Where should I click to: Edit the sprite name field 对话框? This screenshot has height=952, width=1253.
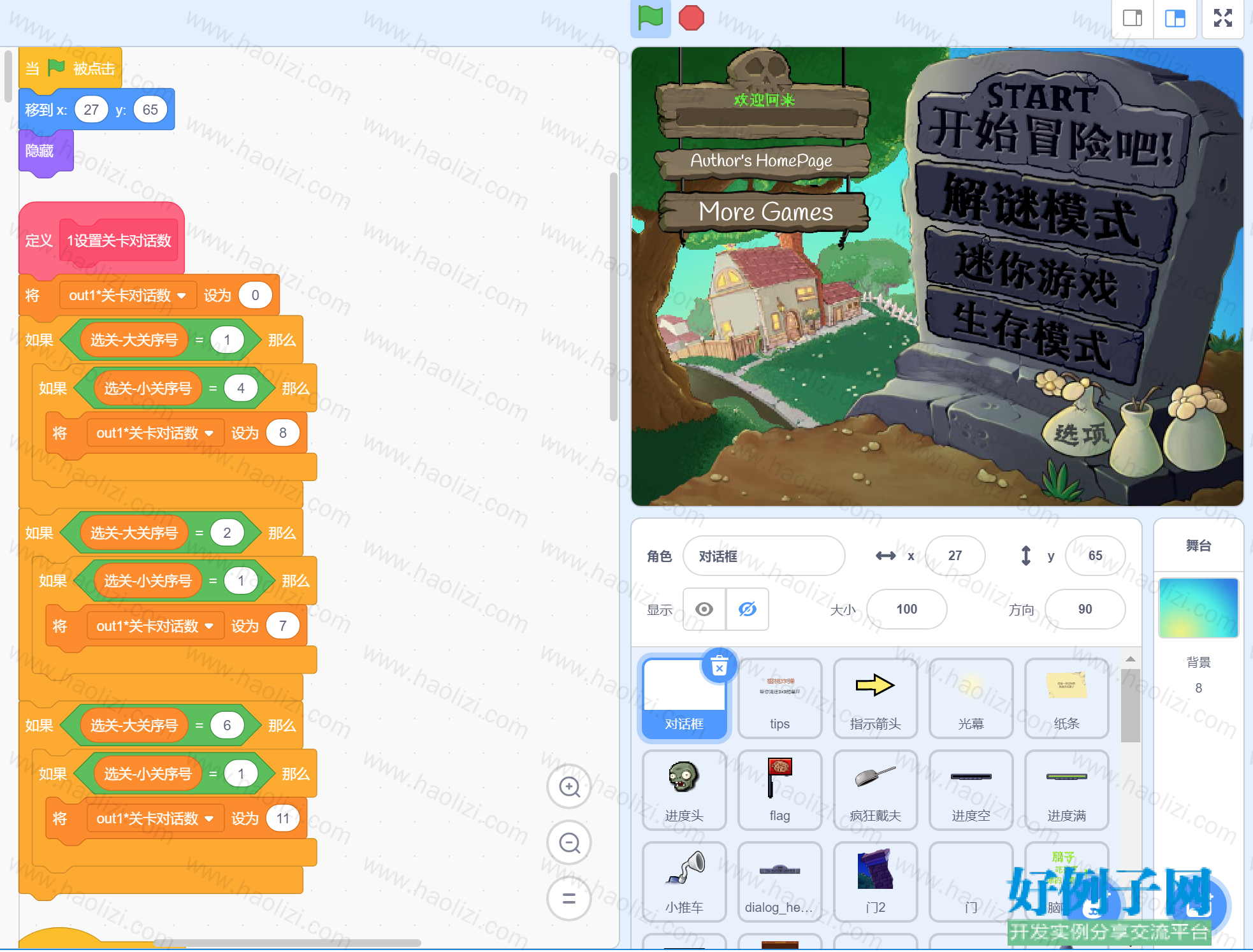point(764,556)
